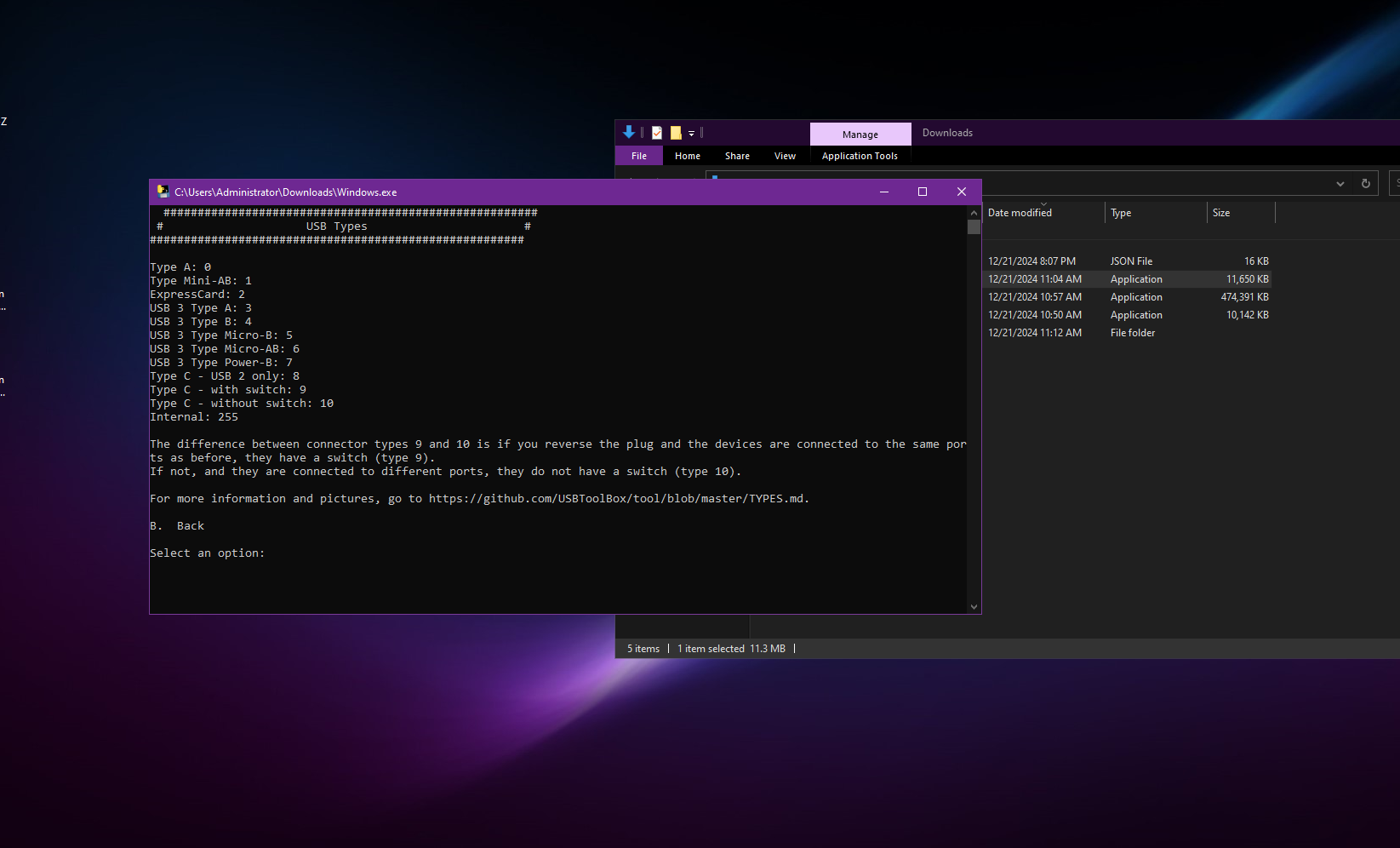The width and height of the screenshot is (1400, 848).
Task: Maximize the Windows.exe console window
Action: click(x=923, y=192)
